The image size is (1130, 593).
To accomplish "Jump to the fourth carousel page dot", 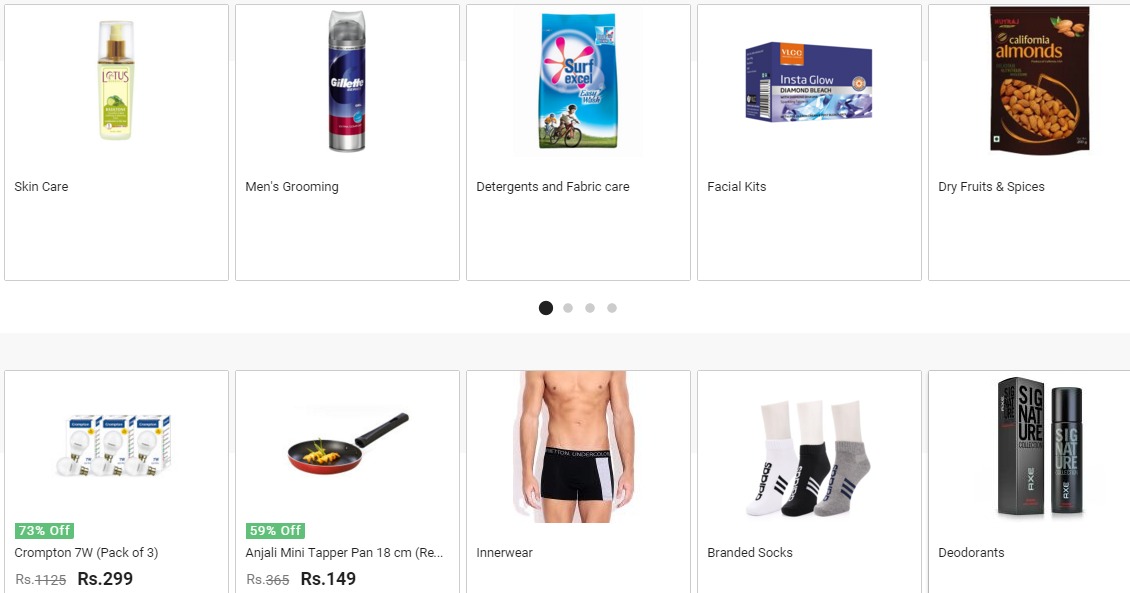I will coord(612,308).
